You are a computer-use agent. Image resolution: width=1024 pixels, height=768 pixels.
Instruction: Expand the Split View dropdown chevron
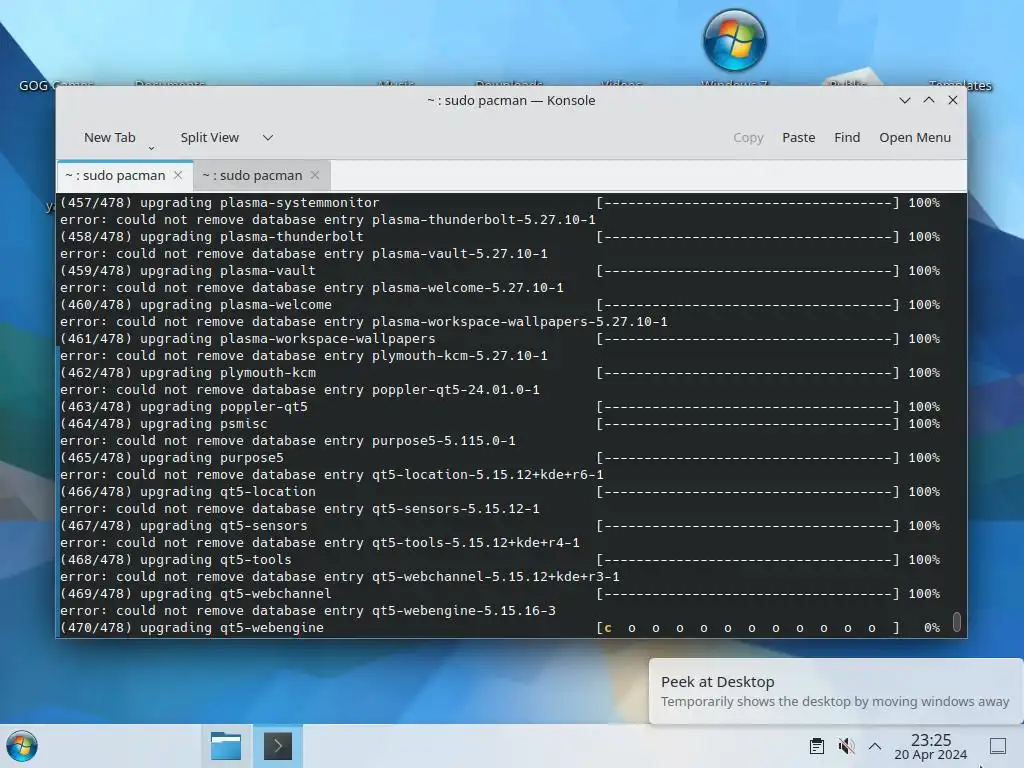click(x=268, y=138)
